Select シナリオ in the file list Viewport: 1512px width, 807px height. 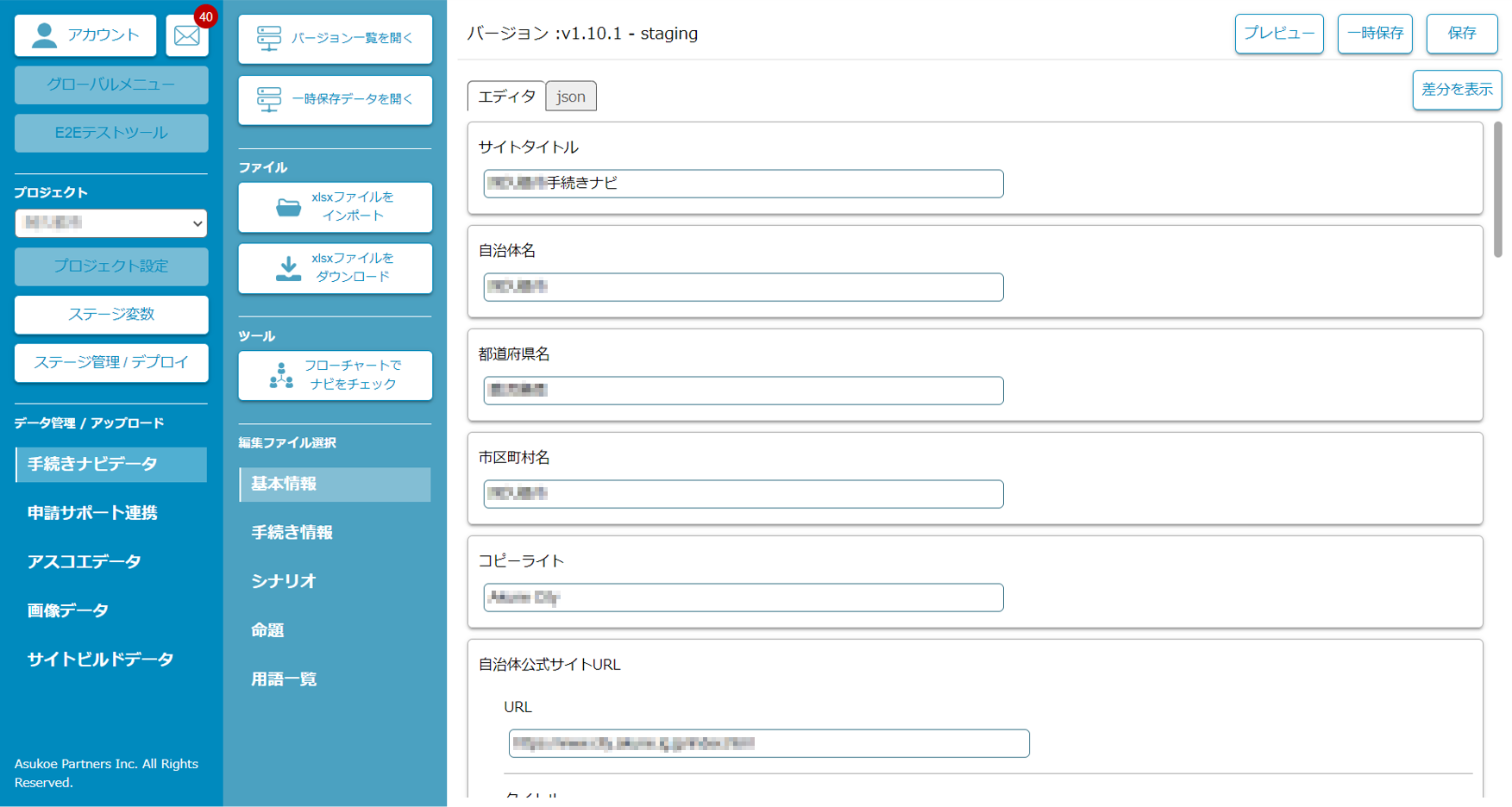pyautogui.click(x=284, y=582)
